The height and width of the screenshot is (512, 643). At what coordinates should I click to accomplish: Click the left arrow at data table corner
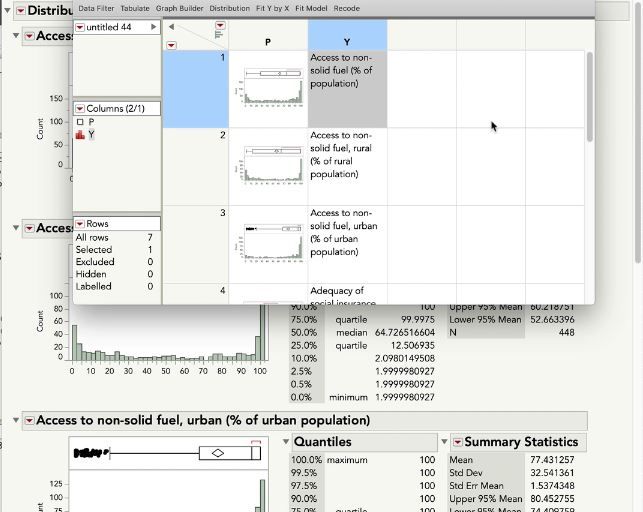point(171,27)
